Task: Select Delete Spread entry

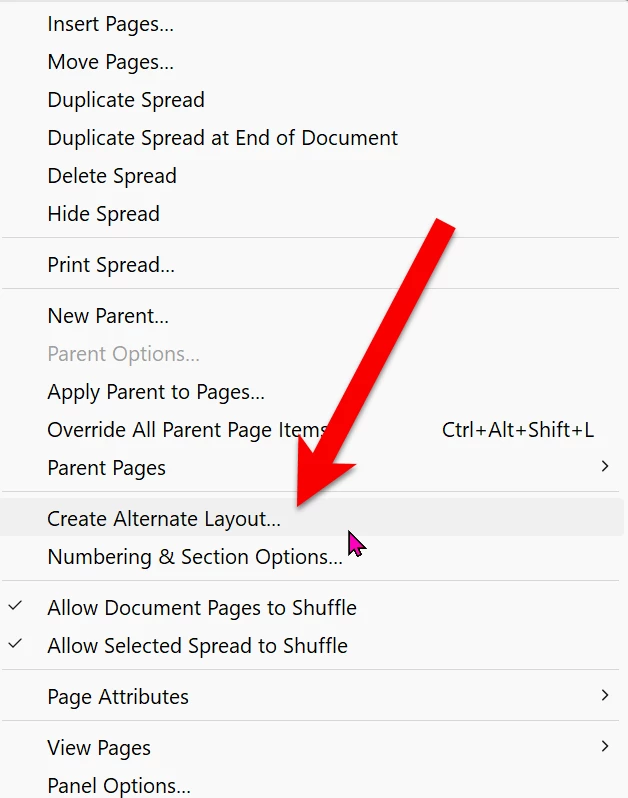Action: click(112, 176)
